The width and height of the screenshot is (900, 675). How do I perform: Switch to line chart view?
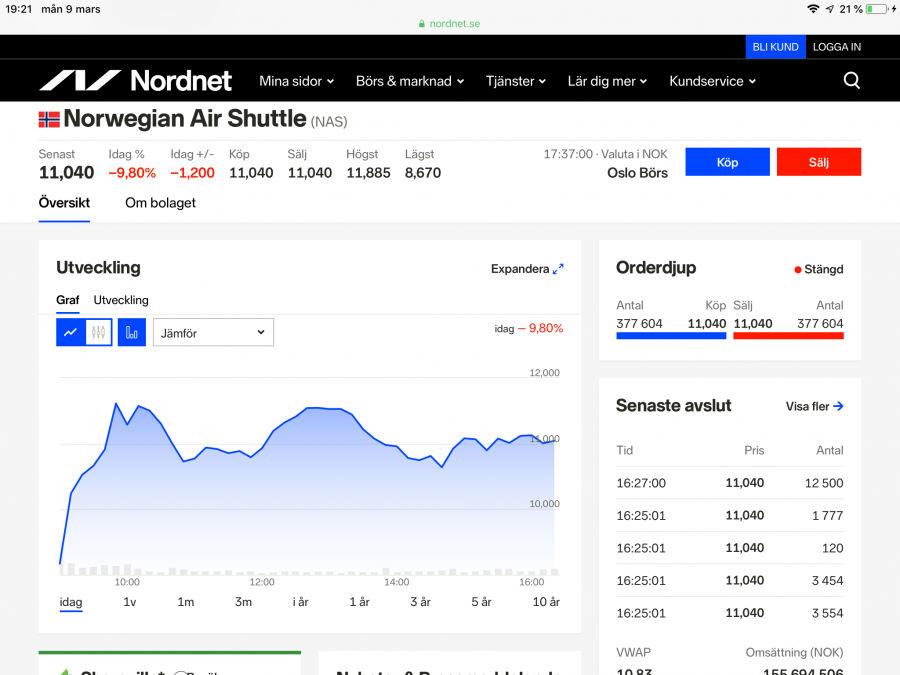[70, 332]
